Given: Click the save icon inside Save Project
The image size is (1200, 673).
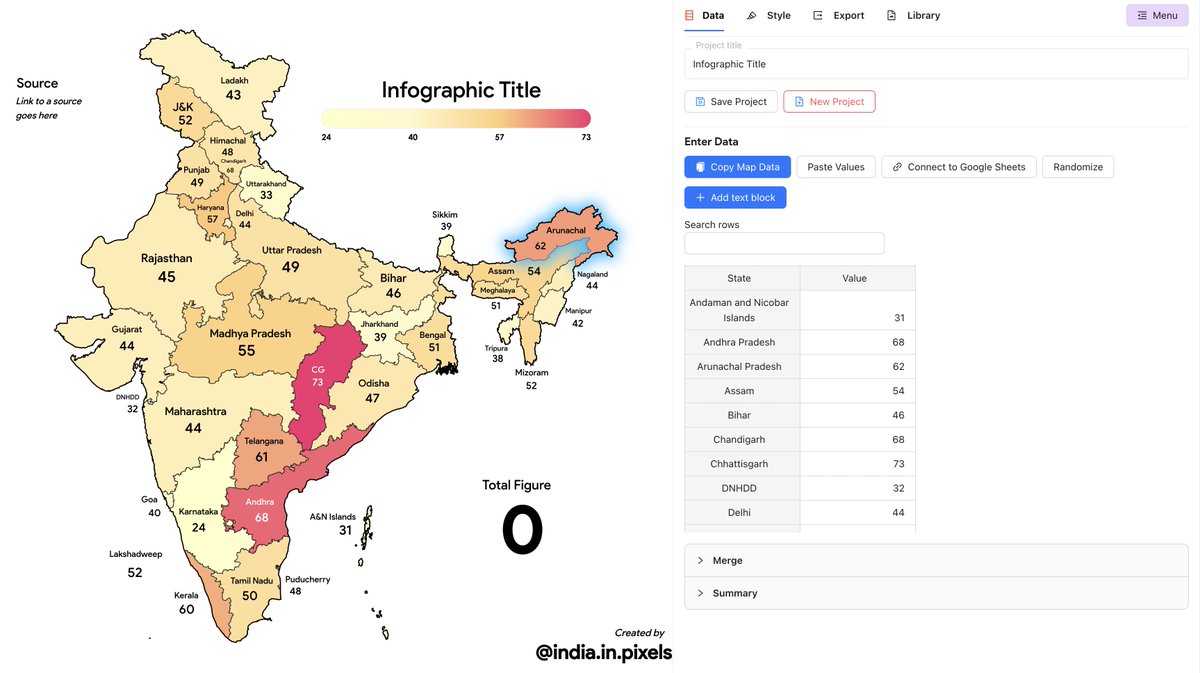Looking at the screenshot, I should pos(698,101).
